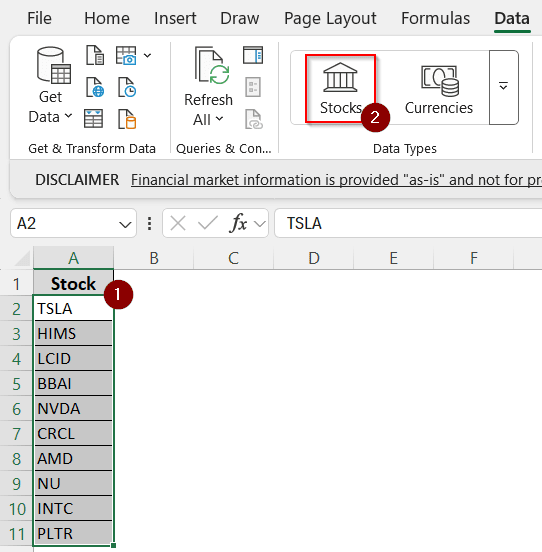542x552 pixels.
Task: Click the formula bar containing TSLA
Action: [408, 223]
